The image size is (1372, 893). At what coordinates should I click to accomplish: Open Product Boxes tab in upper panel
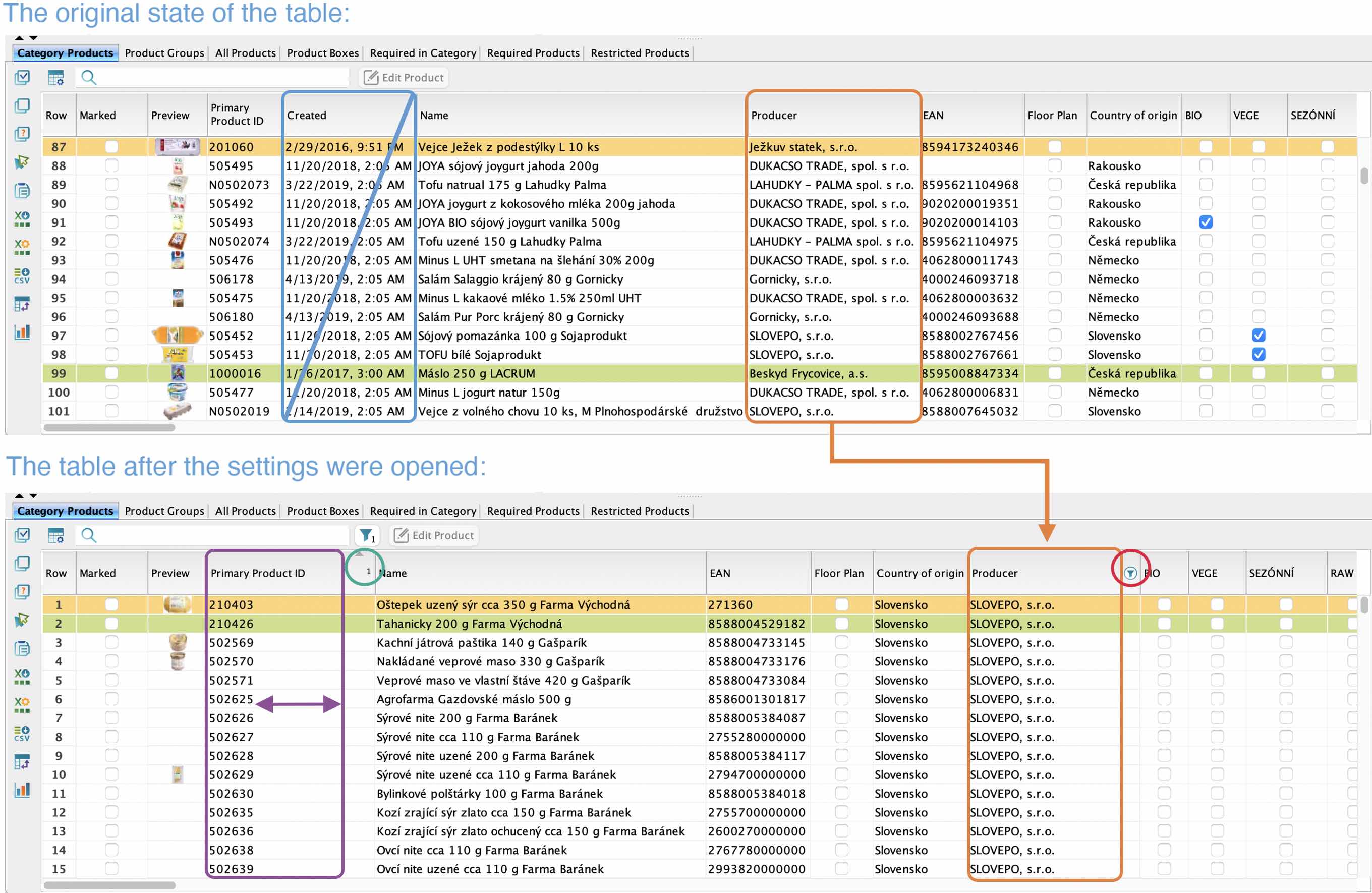[323, 53]
